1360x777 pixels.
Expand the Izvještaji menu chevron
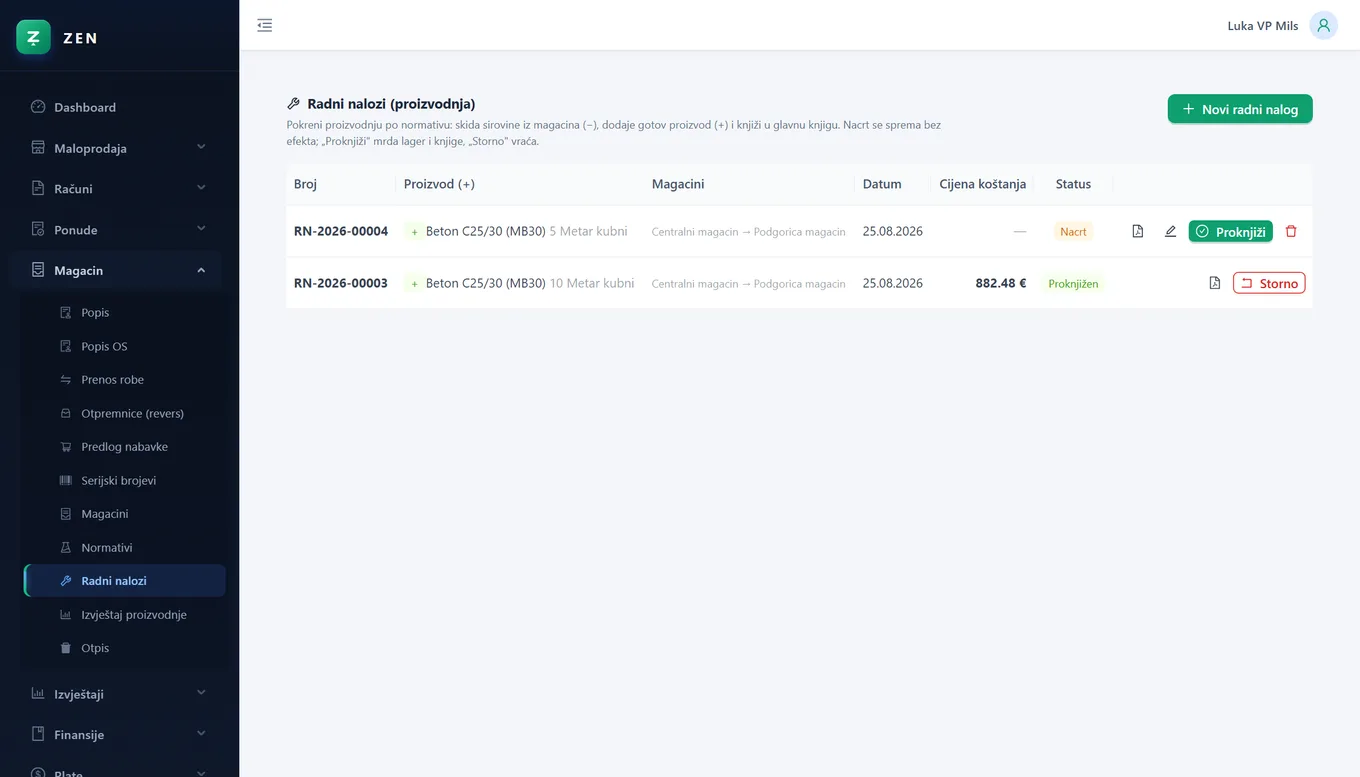[x=201, y=693]
